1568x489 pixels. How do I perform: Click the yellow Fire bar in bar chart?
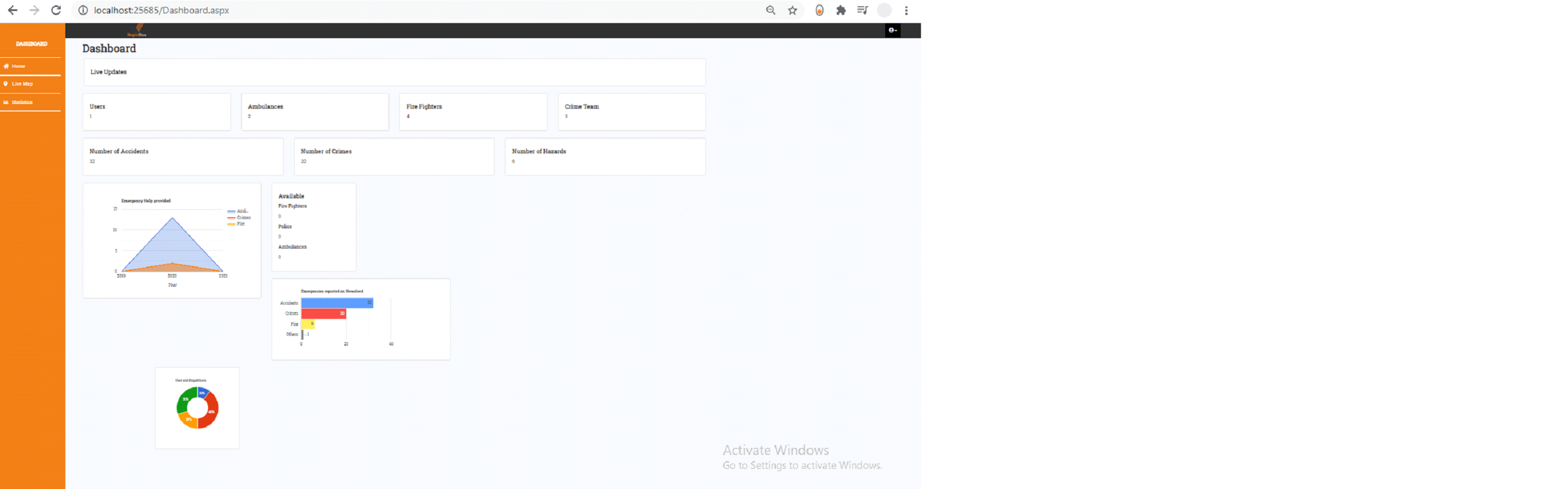point(308,324)
